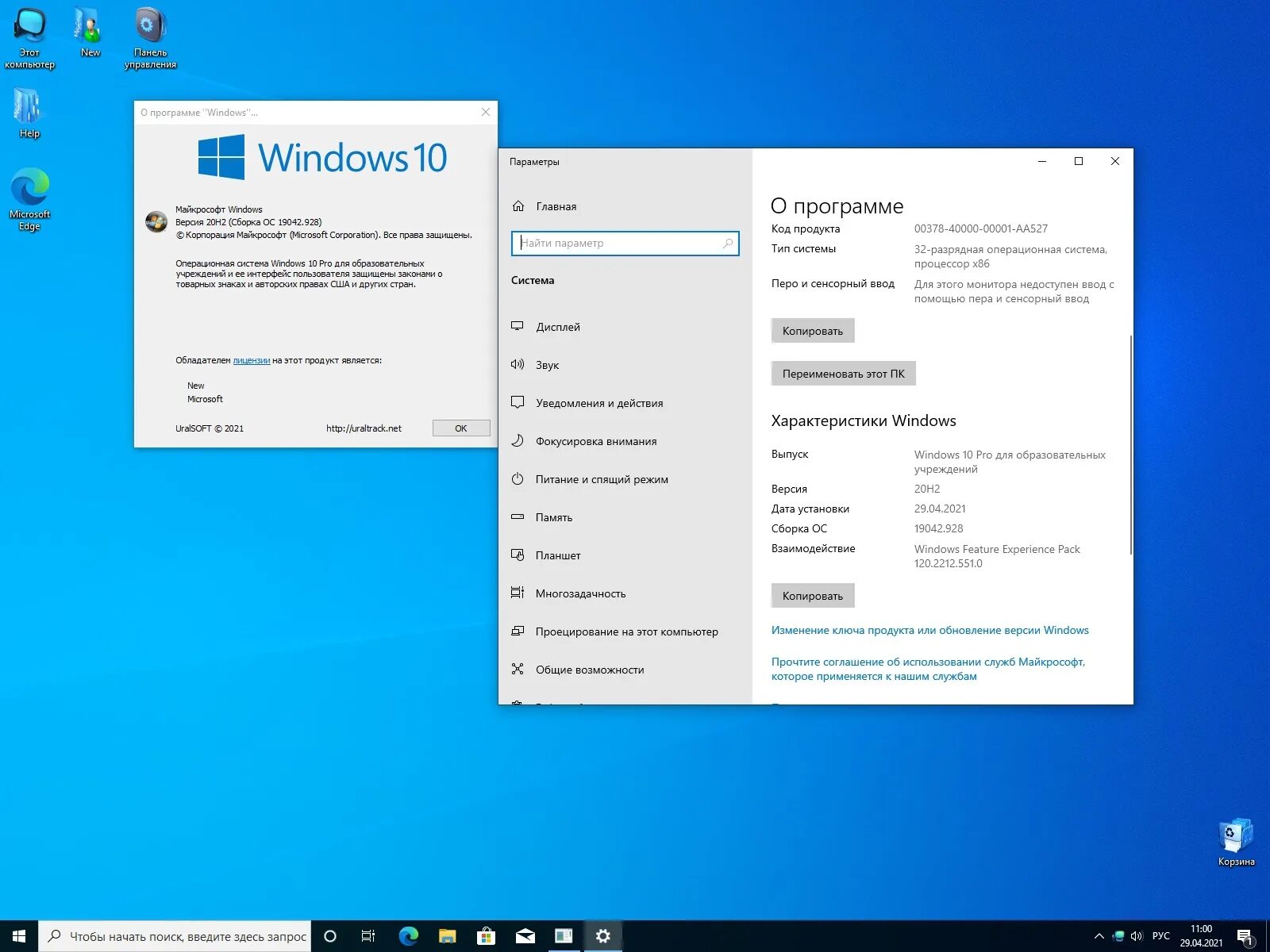
Task: Open the taskbar clock and date
Action: [1201, 936]
